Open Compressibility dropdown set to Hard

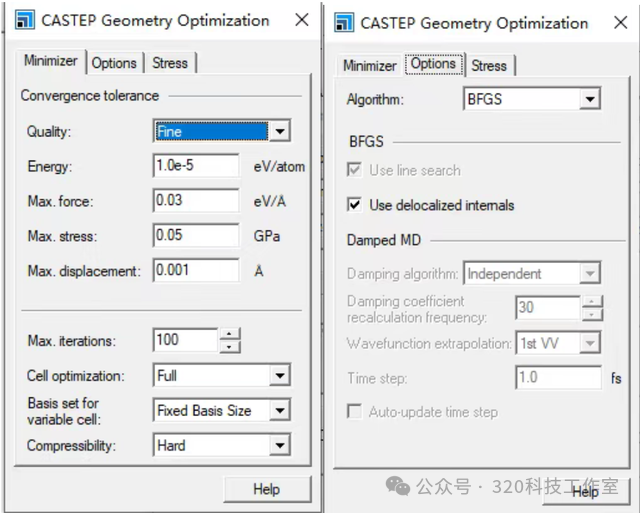[x=222, y=444]
